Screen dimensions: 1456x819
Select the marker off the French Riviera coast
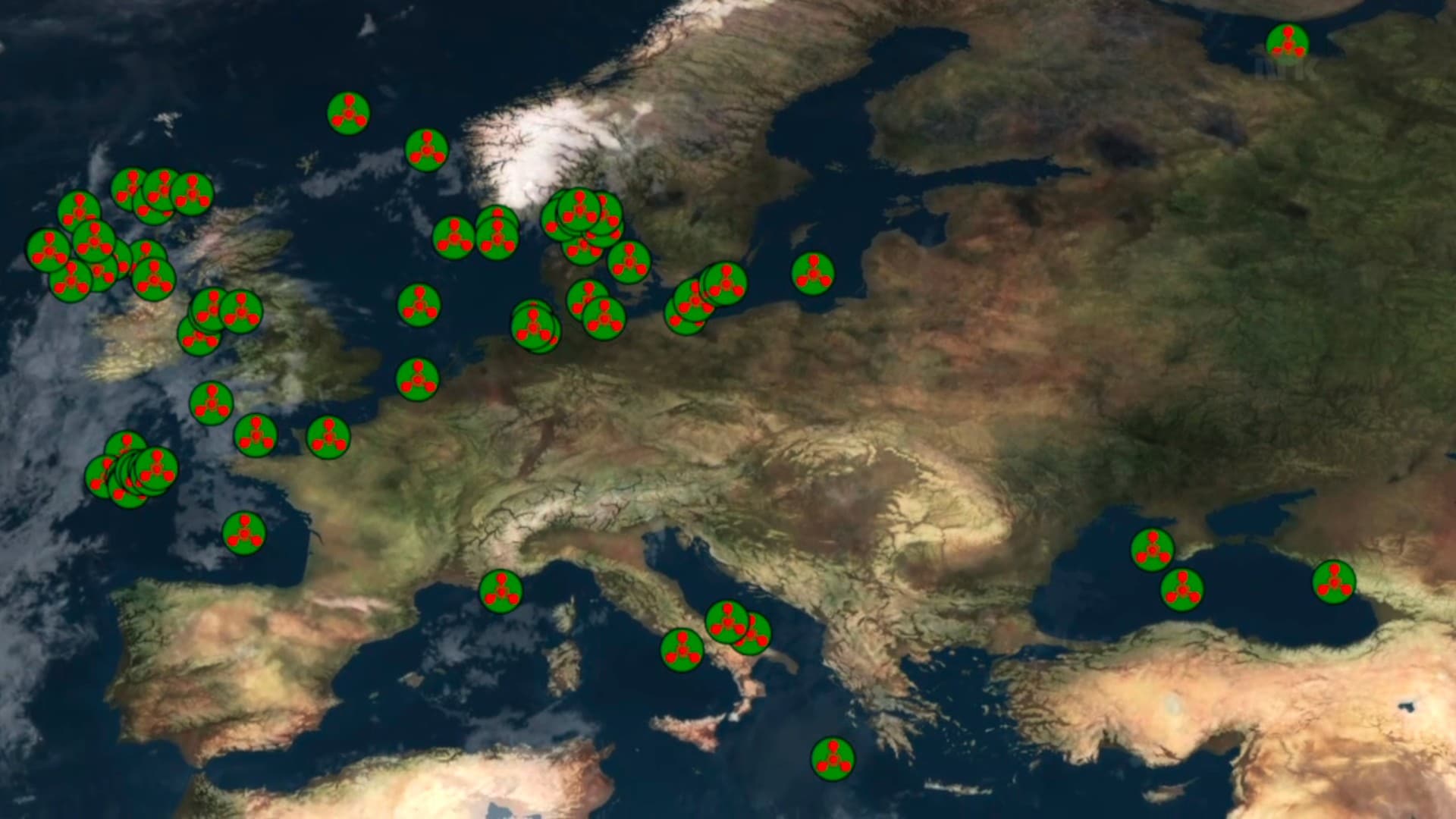[500, 591]
